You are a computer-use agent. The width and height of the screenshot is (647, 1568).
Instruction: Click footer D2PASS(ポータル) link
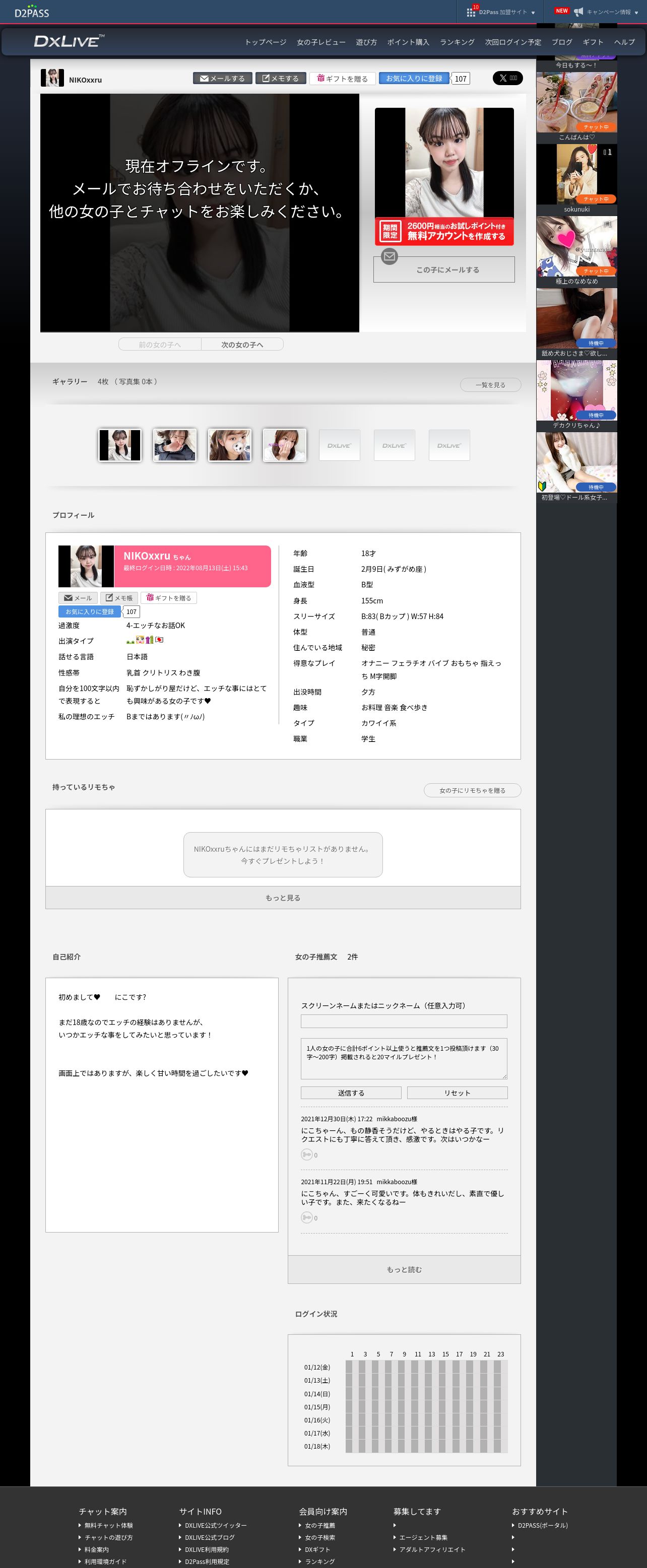[x=543, y=1525]
